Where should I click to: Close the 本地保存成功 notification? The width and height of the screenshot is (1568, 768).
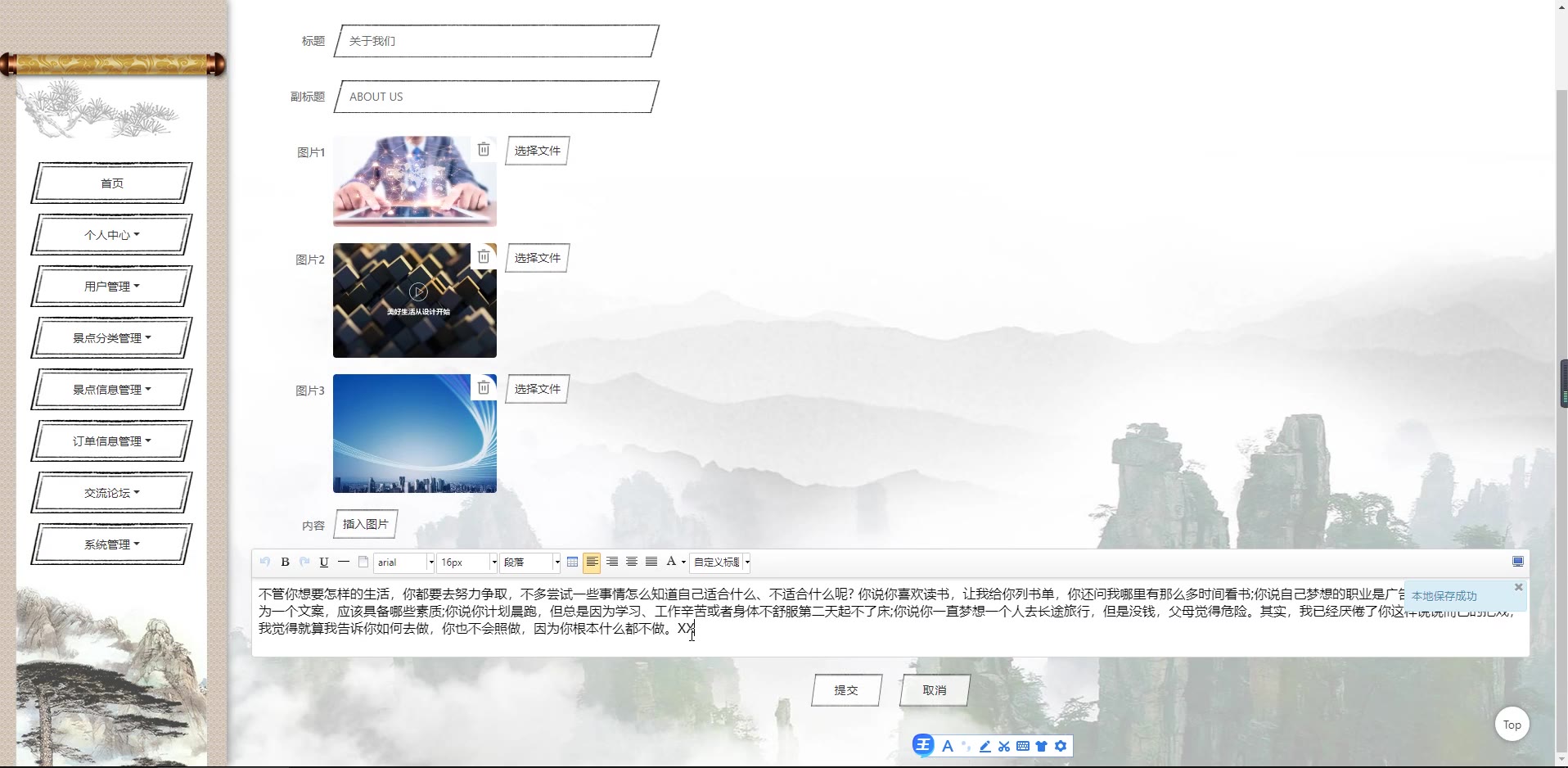click(x=1518, y=587)
